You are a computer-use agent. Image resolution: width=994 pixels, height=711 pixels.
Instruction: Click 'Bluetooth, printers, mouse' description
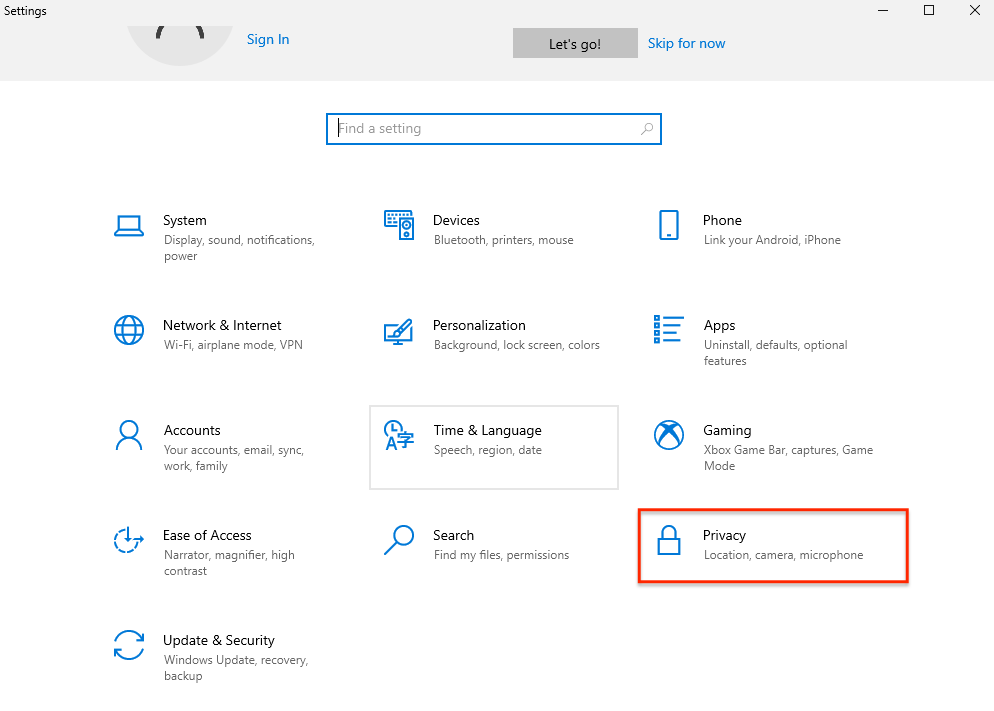tap(503, 240)
